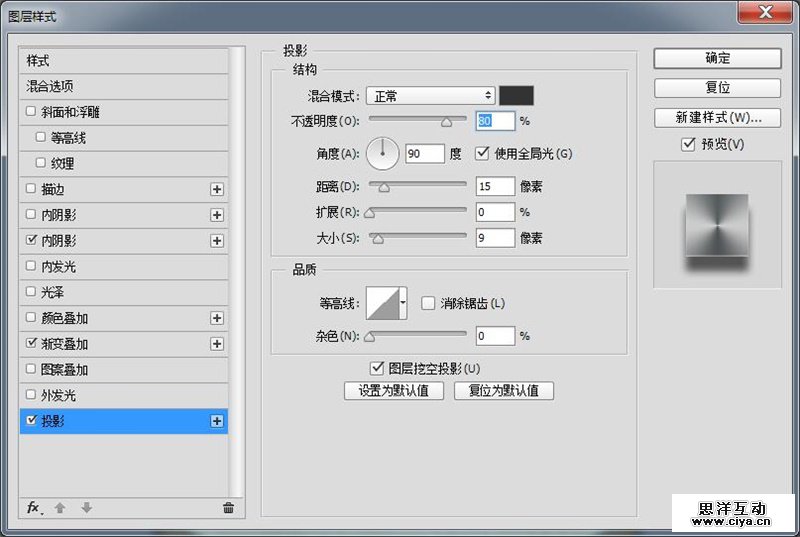Click the 杂色 percent value field

495,336
